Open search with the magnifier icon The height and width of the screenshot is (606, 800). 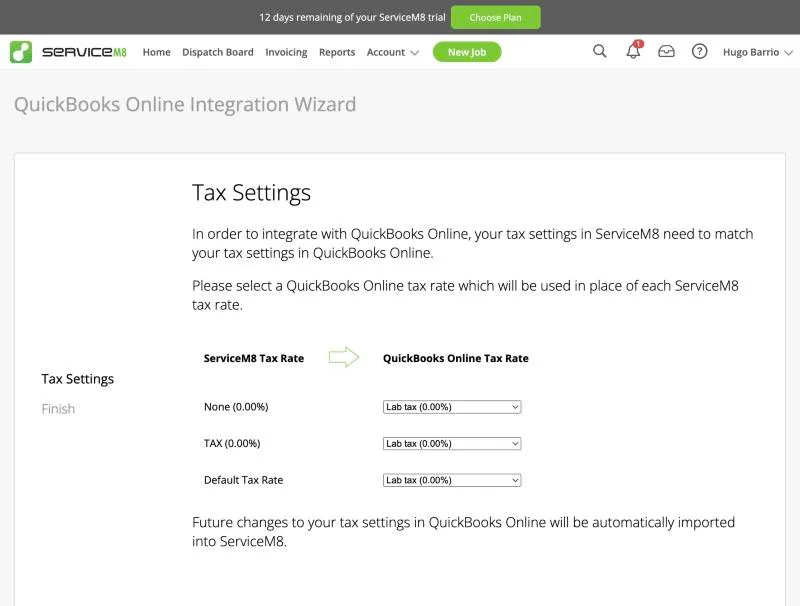tap(599, 51)
